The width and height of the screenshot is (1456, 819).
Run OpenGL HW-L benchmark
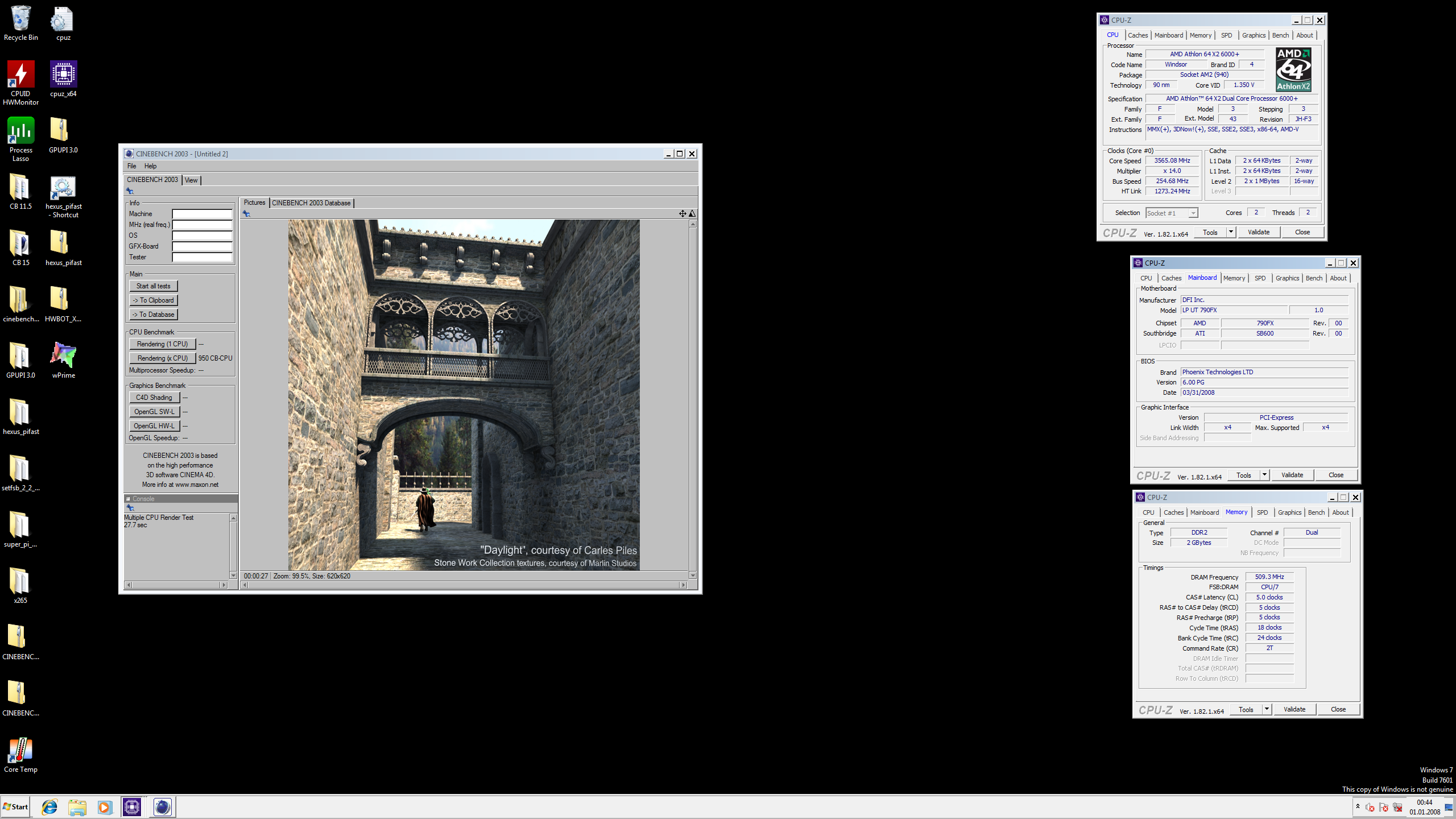154,426
